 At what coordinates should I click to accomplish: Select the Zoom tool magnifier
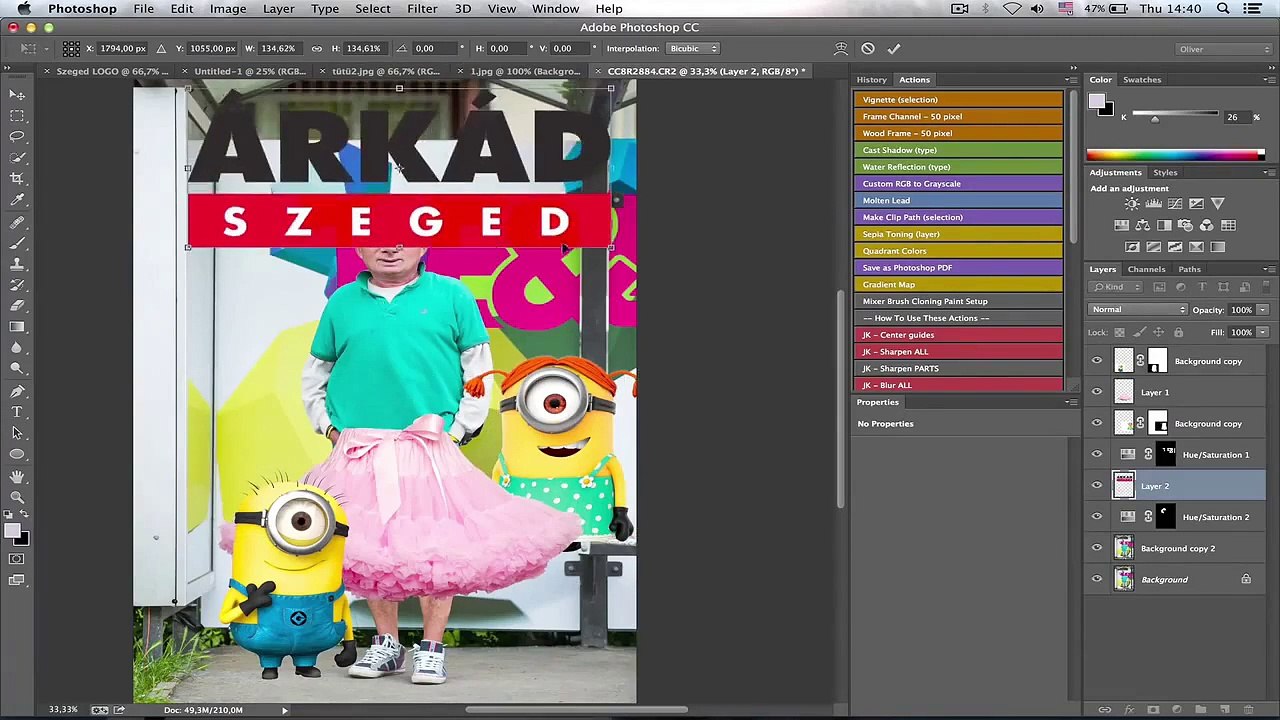17,496
